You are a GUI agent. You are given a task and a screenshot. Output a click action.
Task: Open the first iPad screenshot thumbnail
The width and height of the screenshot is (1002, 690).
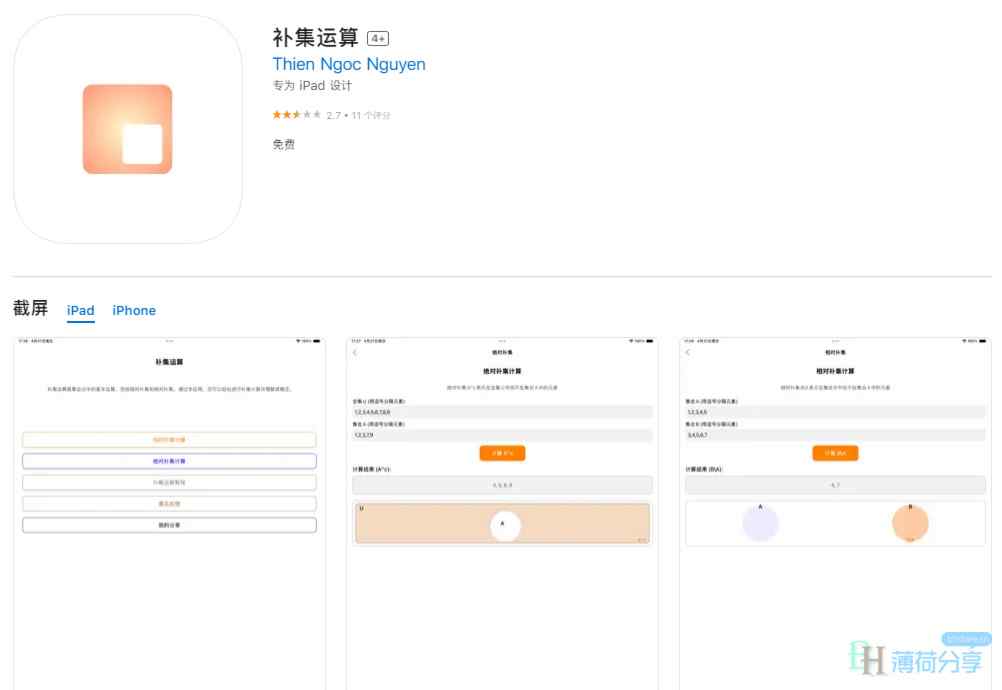coord(169,512)
